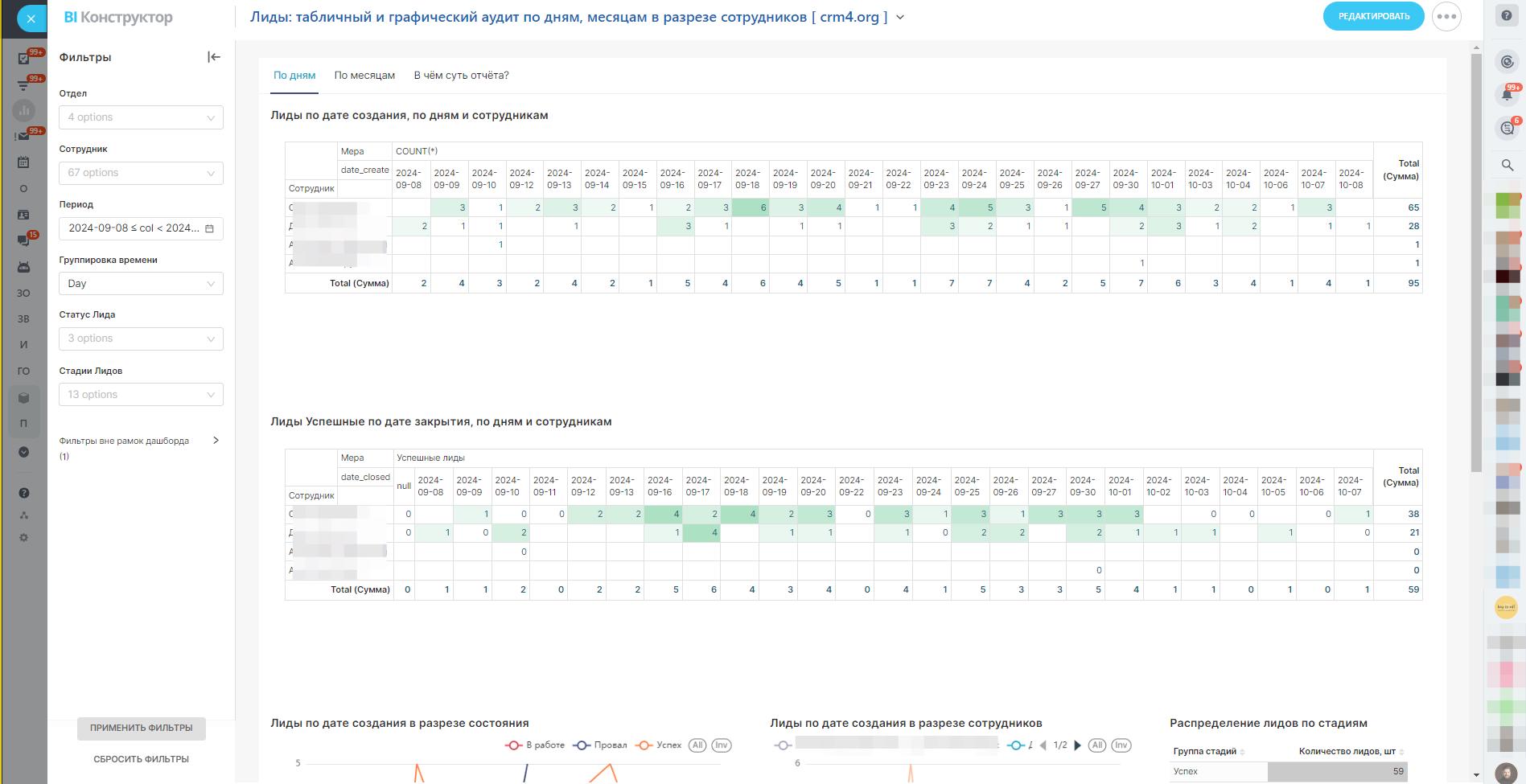Switch to the По дням tab

pos(294,76)
